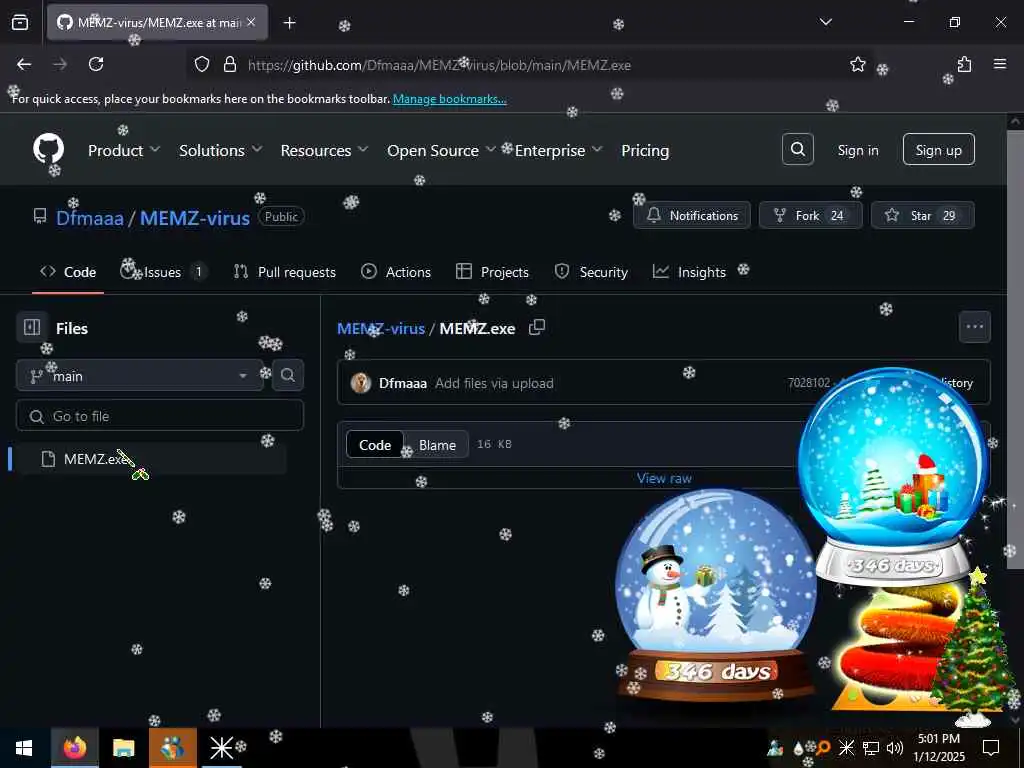1024x768 pixels.
Task: Bookmark this page with the star icon
Action: [x=857, y=64]
